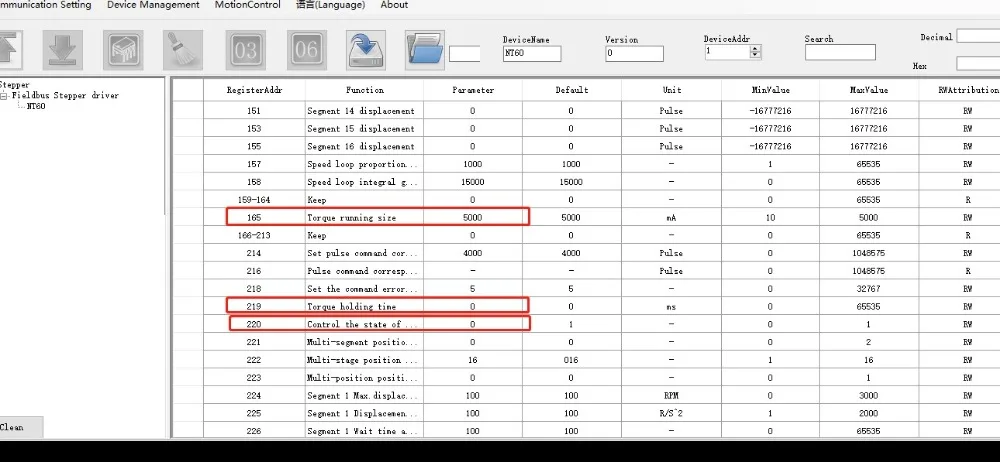Click Parameter 16 for register 222

coord(473,360)
